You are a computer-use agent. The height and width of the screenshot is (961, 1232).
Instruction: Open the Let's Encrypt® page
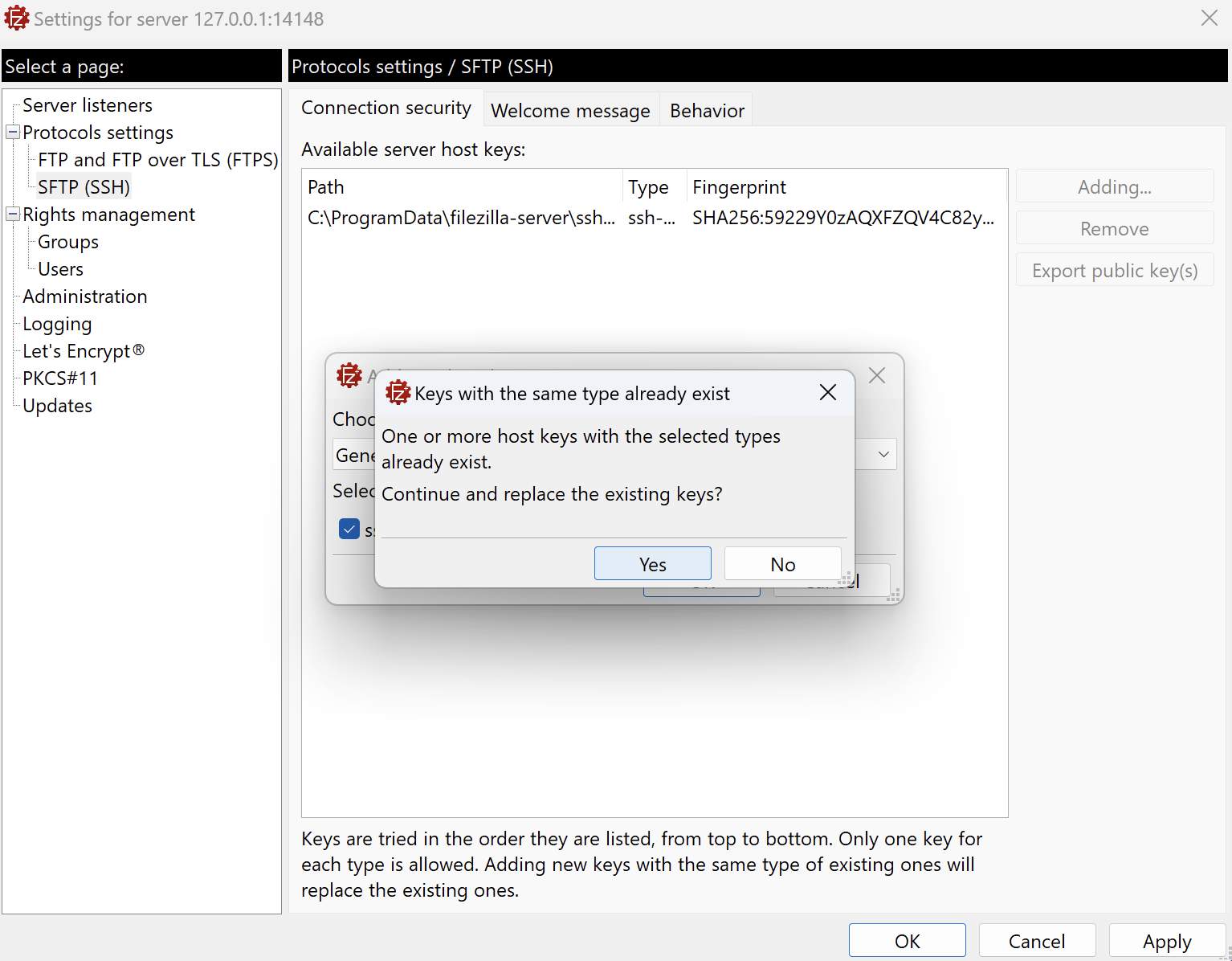[84, 351]
